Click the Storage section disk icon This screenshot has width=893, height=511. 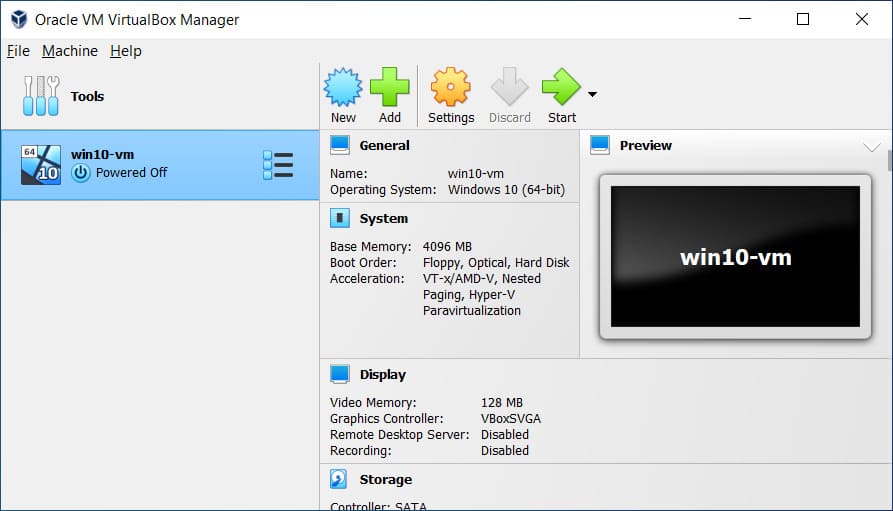coord(340,480)
